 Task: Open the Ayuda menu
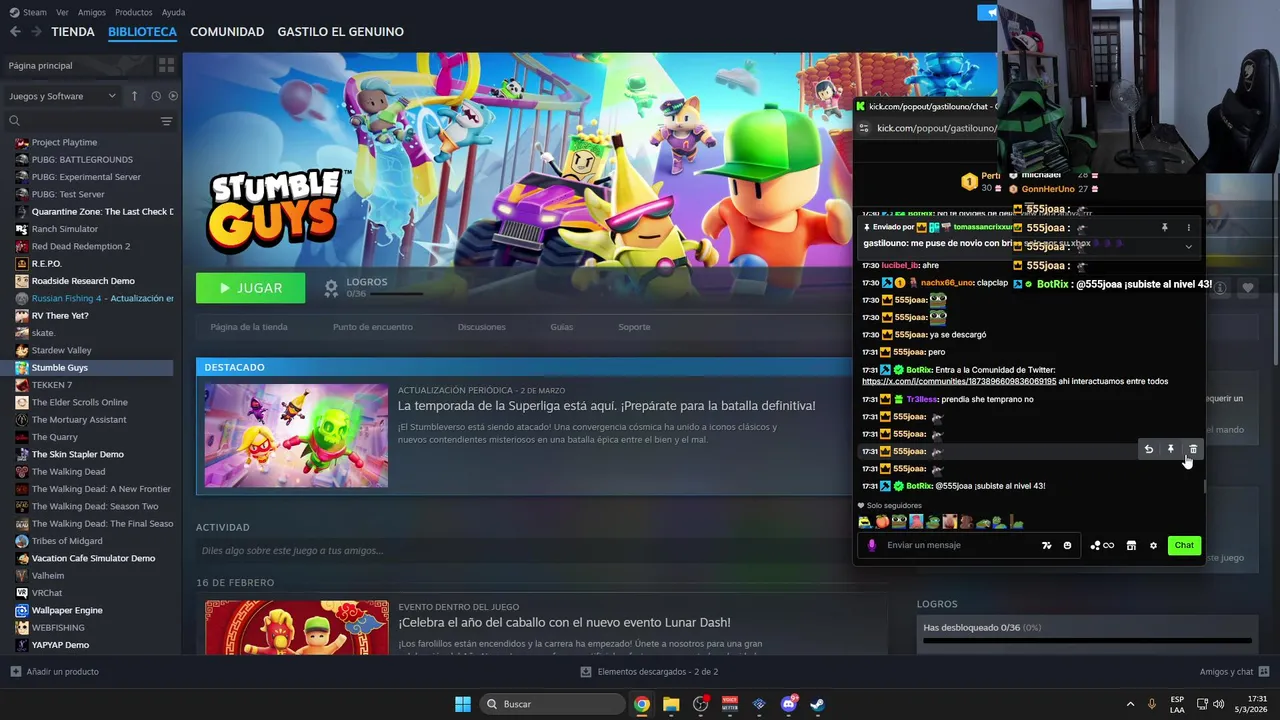[x=173, y=12]
